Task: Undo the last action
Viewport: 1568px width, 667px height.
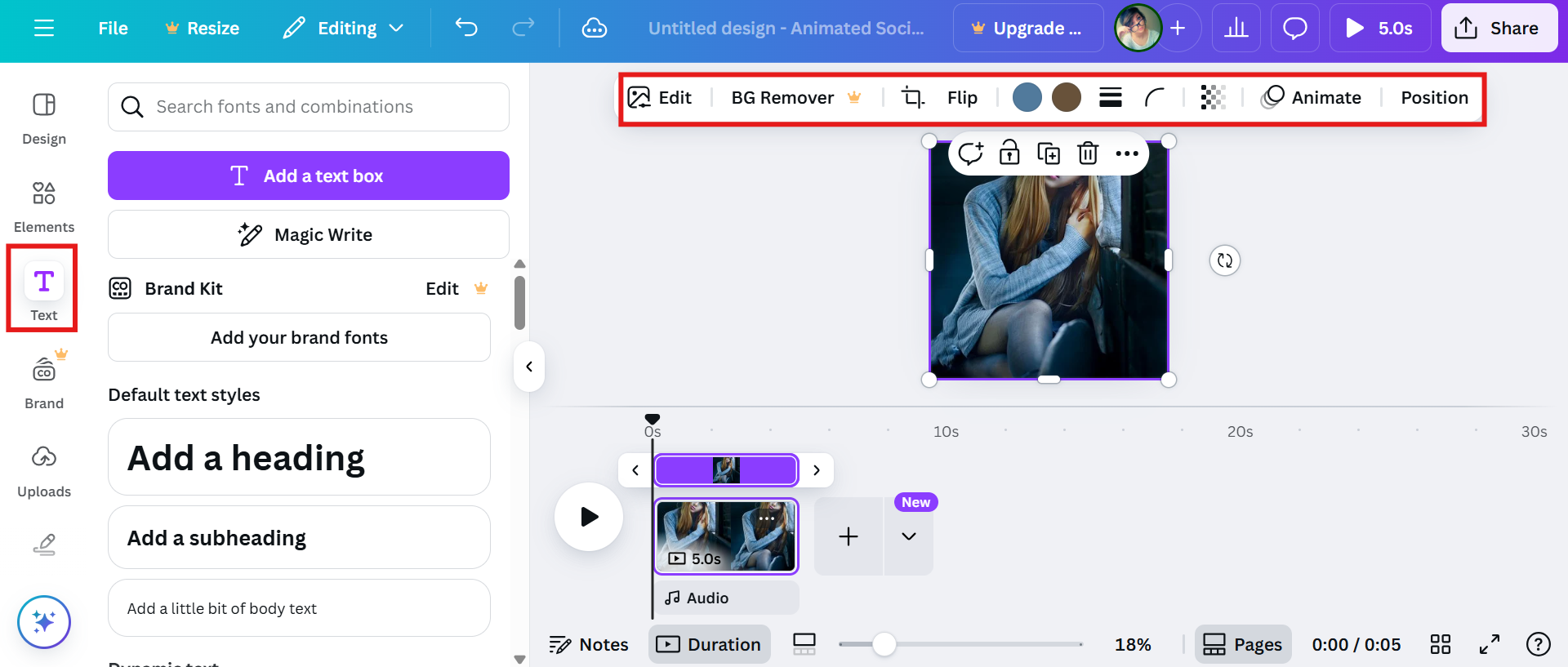Action: click(x=466, y=29)
